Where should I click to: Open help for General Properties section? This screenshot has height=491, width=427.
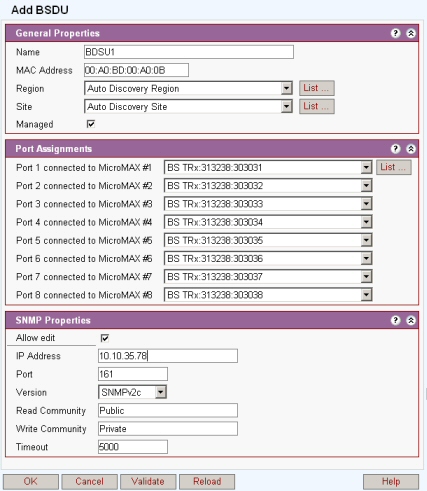(x=395, y=33)
